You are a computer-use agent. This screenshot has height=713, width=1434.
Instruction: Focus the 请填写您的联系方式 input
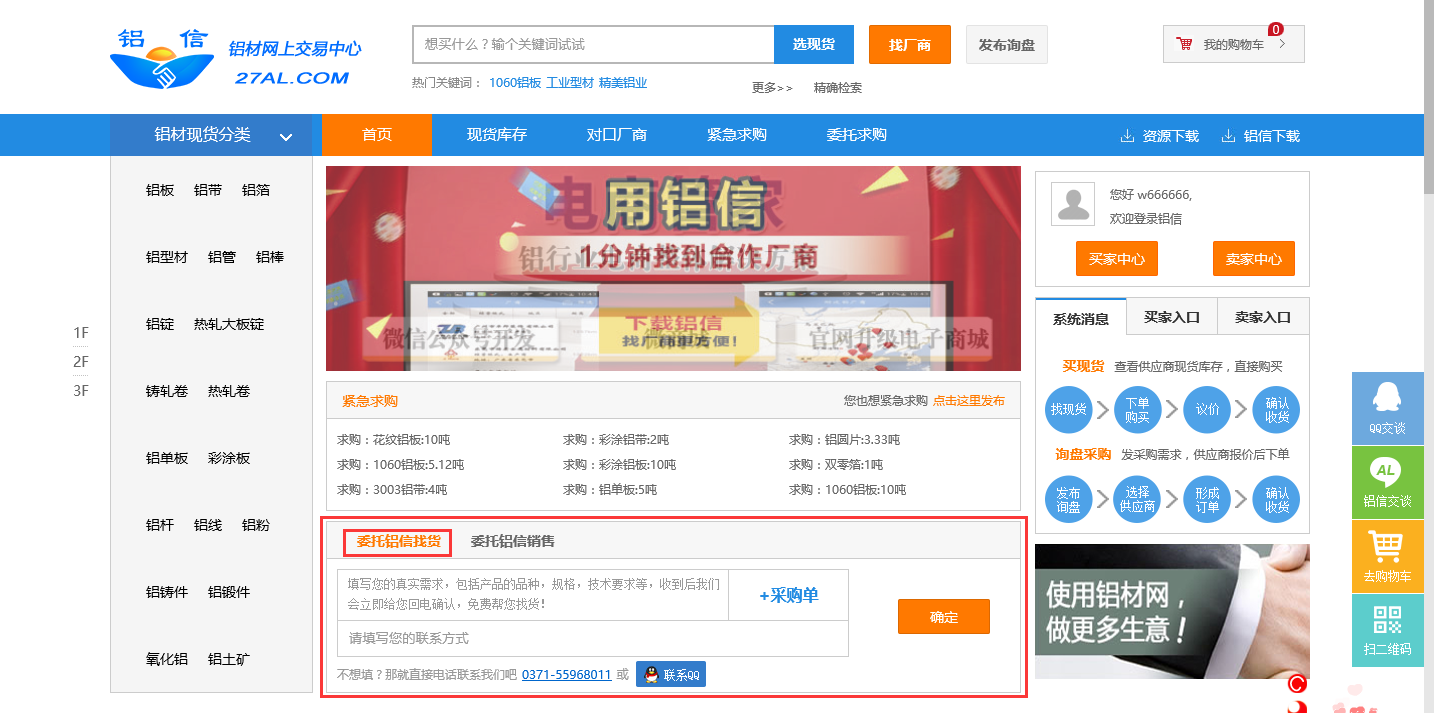click(x=593, y=638)
